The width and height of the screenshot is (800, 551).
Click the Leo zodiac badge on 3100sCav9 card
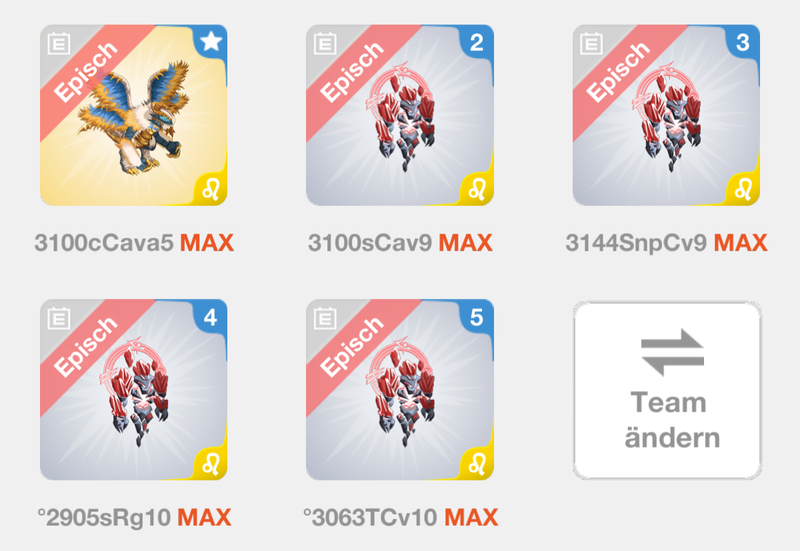tap(477, 189)
